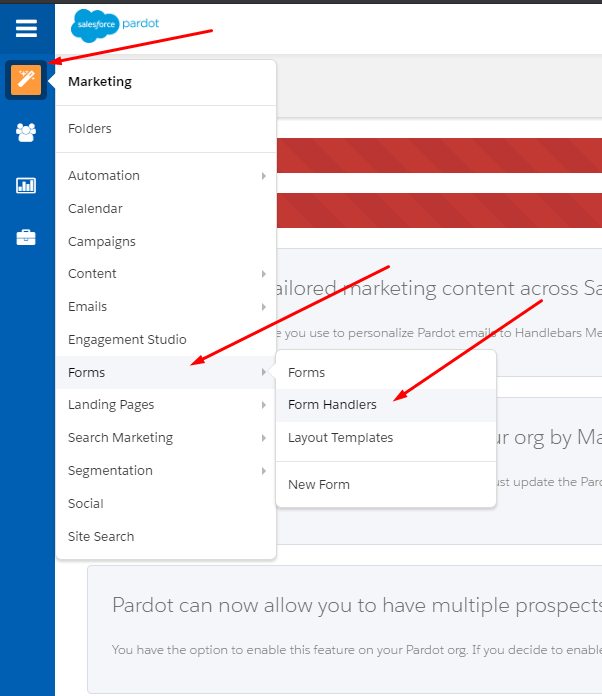Expand Emails submenu arrow

pos(264,307)
